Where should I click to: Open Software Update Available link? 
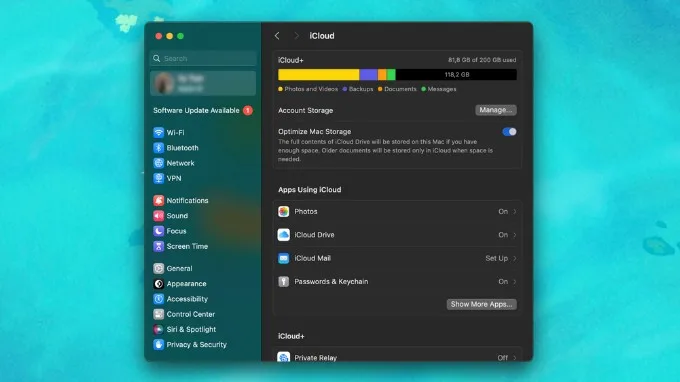[x=196, y=111]
